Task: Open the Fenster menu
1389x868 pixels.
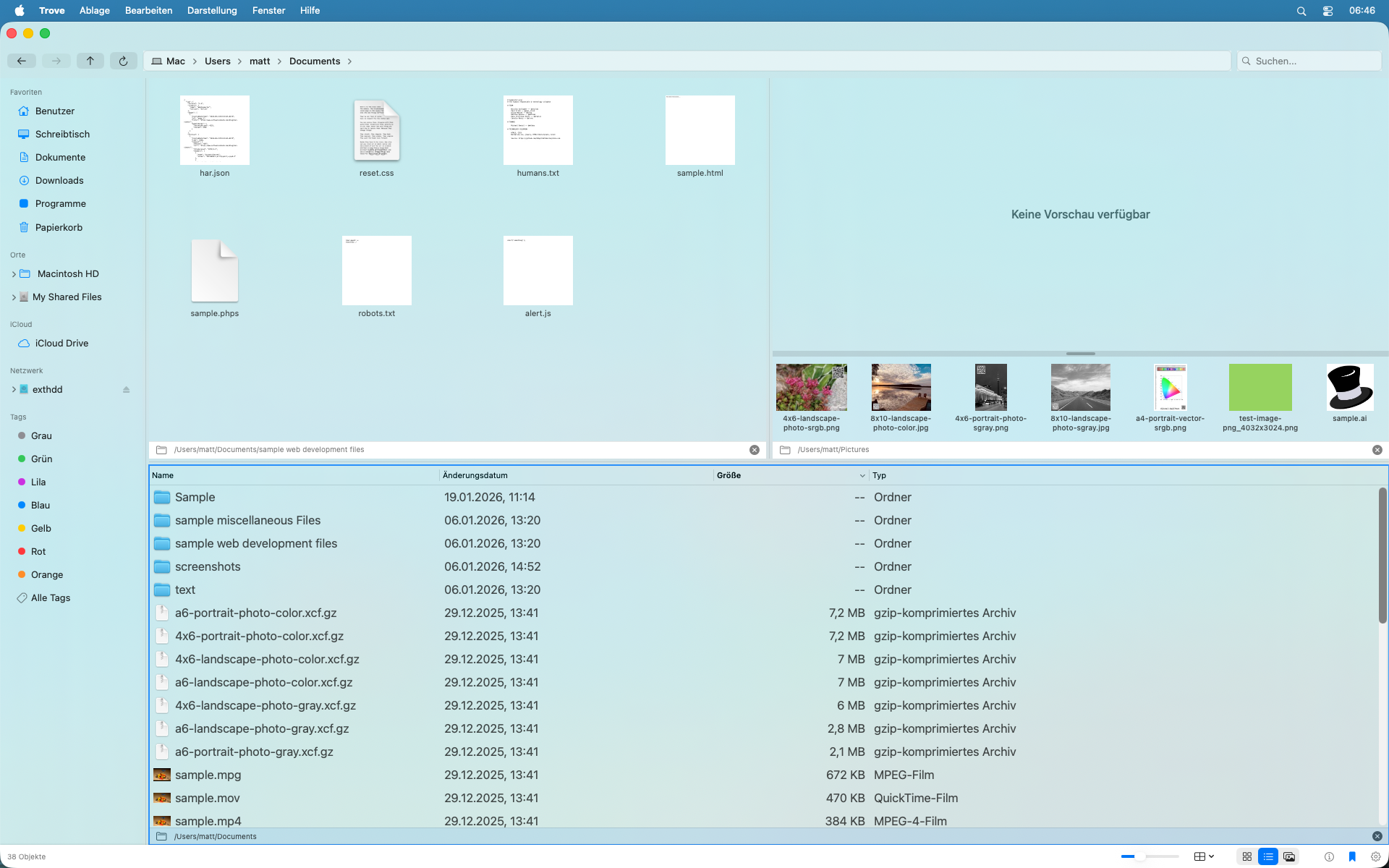Action: point(268,10)
